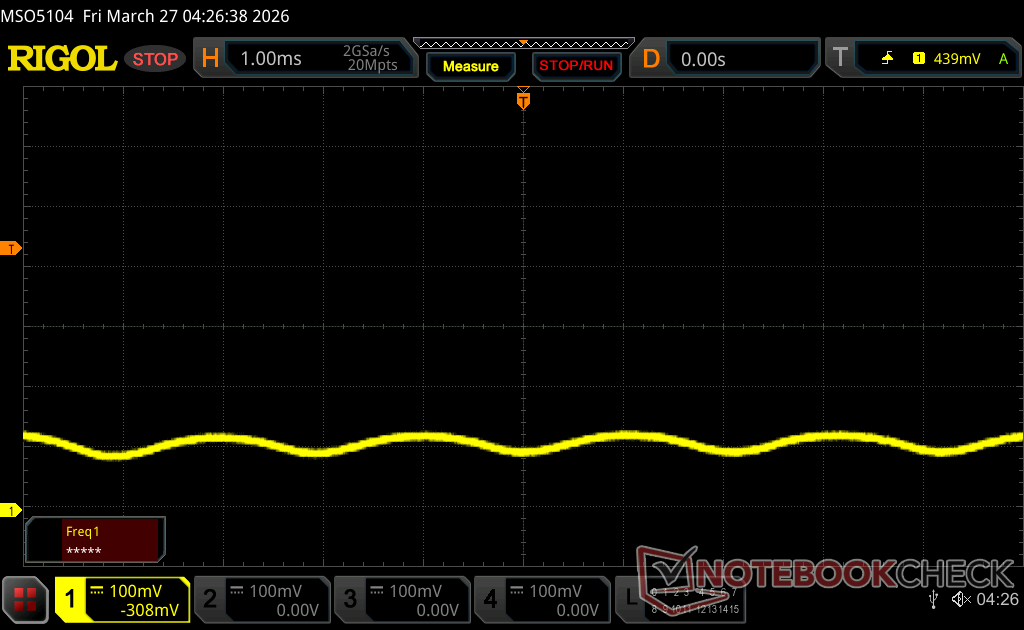
Task: Open the red function navigation grid icon
Action: [x=26, y=599]
